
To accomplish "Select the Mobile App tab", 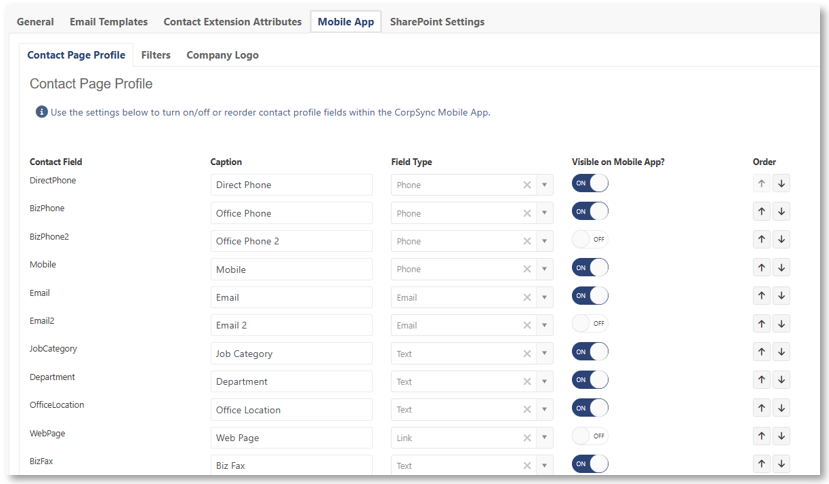I will tap(346, 22).
